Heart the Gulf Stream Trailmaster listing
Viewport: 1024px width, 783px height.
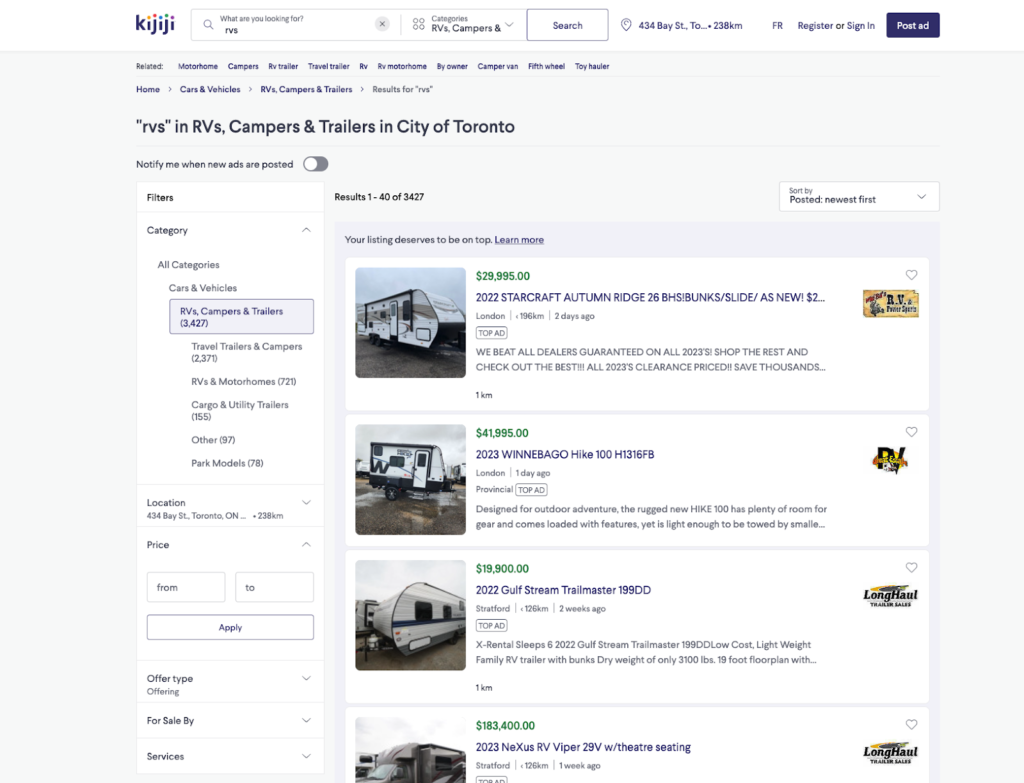[911, 568]
